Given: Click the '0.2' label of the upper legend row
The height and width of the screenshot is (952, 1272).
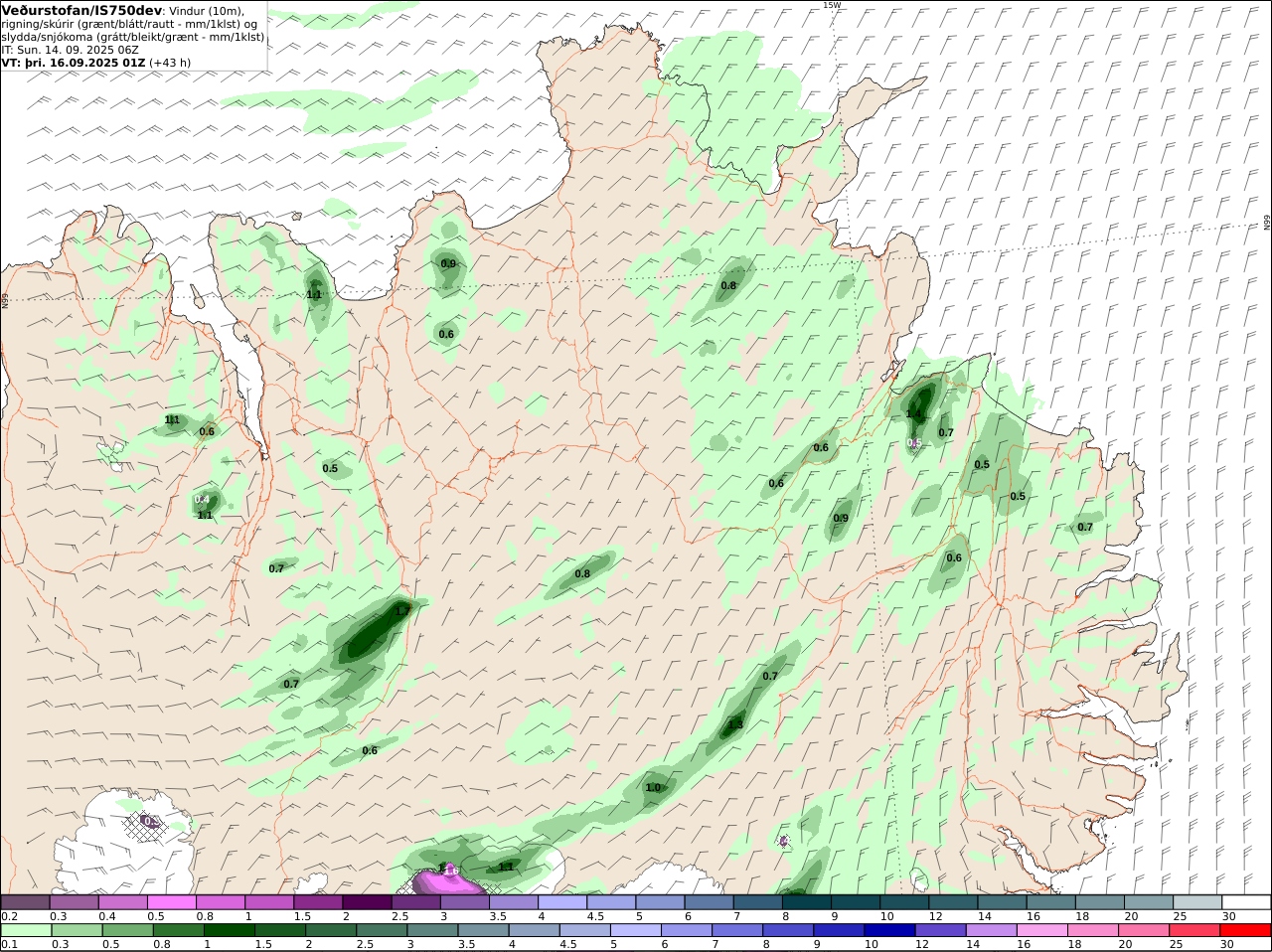Looking at the screenshot, I should coord(9,916).
